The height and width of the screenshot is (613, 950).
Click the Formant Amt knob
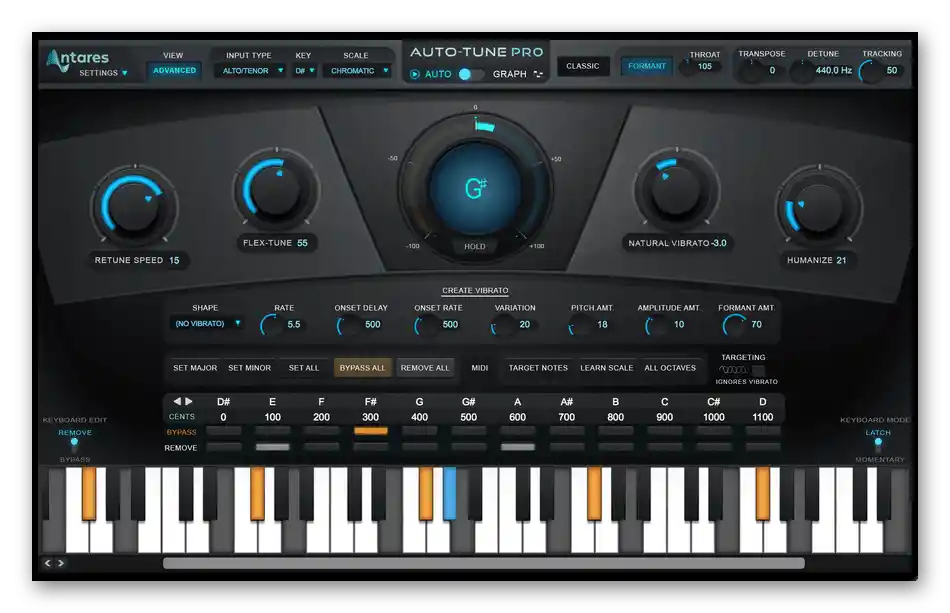(734, 325)
